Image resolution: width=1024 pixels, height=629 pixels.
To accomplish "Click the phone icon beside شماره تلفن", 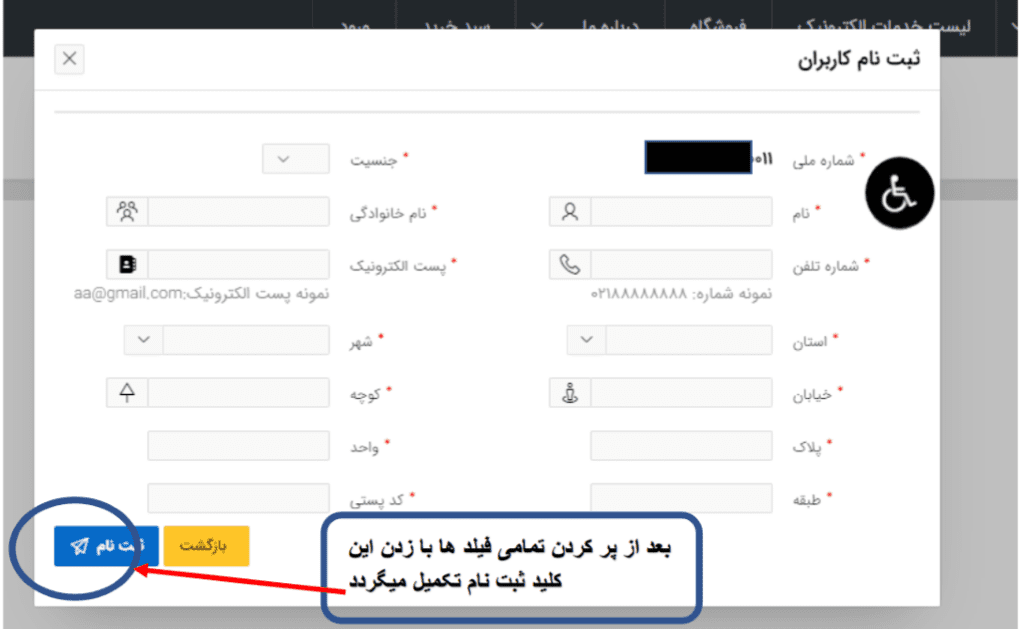I will (x=569, y=265).
